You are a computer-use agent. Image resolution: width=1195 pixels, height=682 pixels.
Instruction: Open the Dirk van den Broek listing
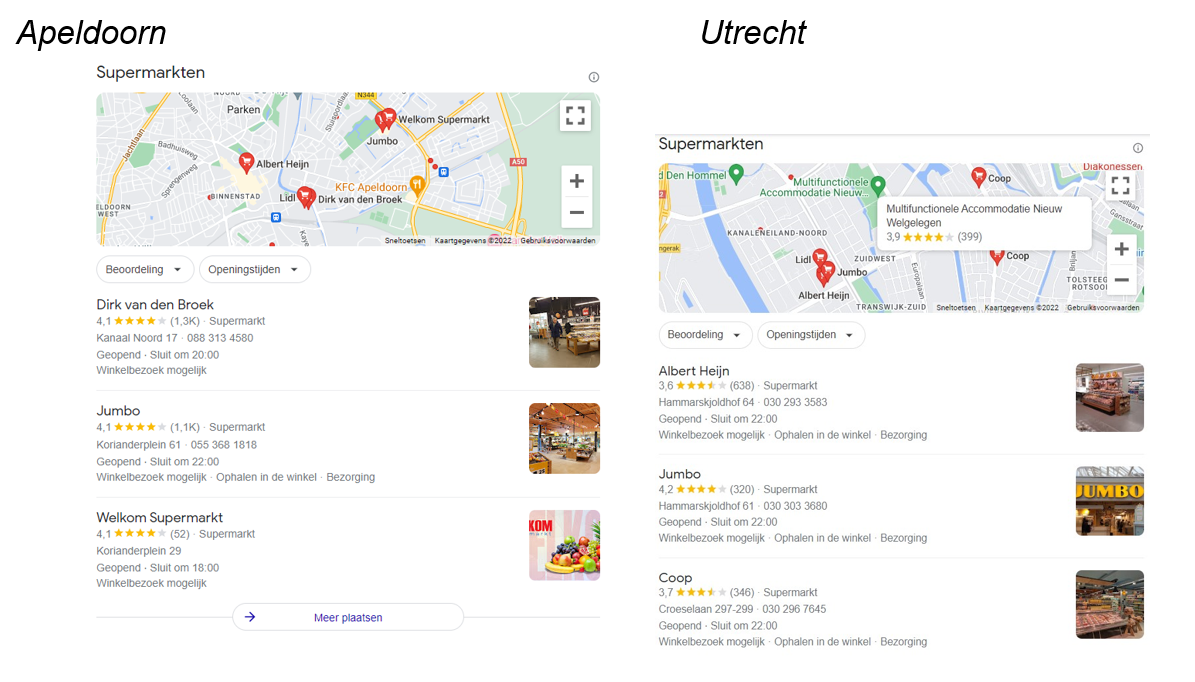point(155,304)
